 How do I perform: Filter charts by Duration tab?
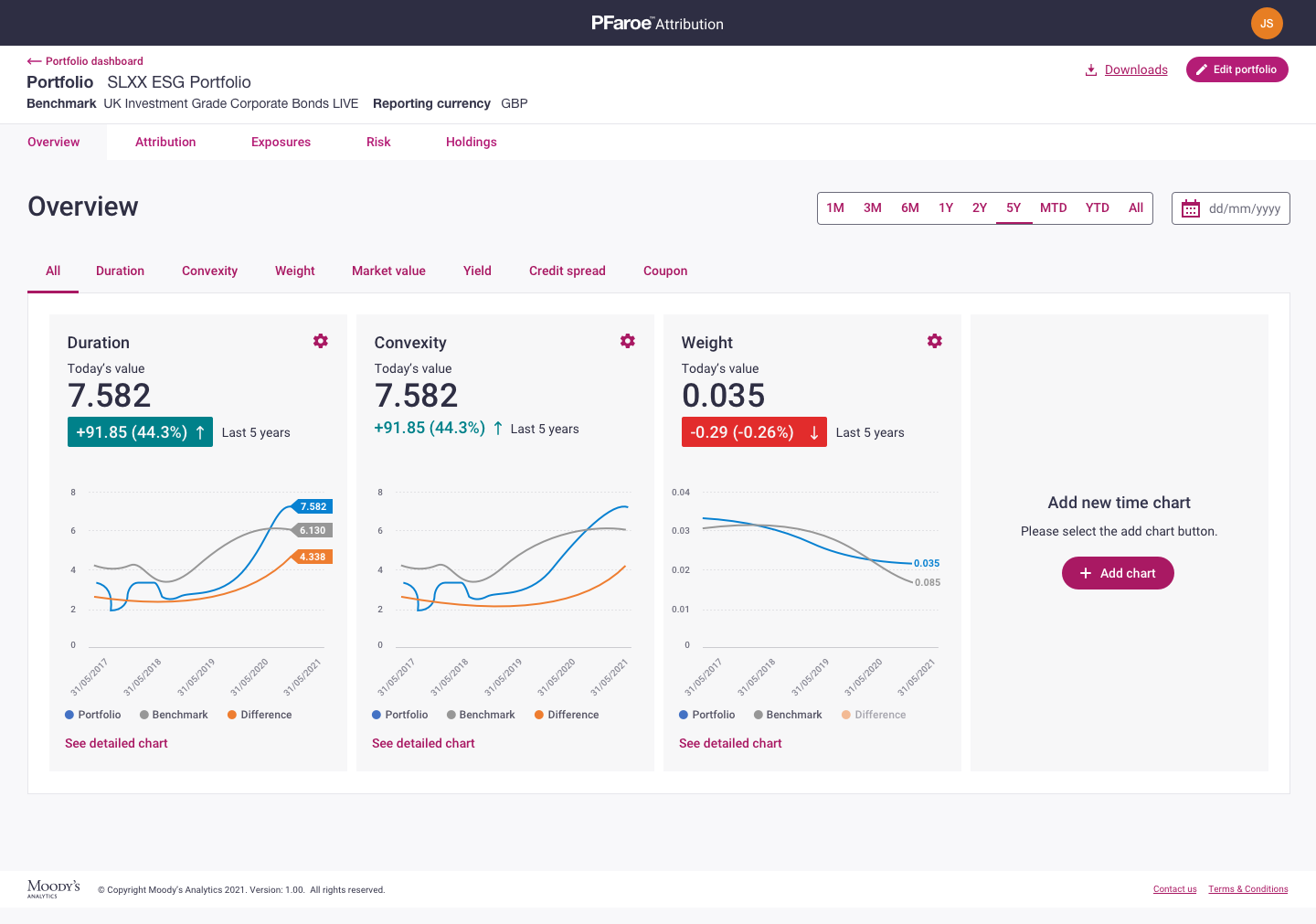click(121, 271)
